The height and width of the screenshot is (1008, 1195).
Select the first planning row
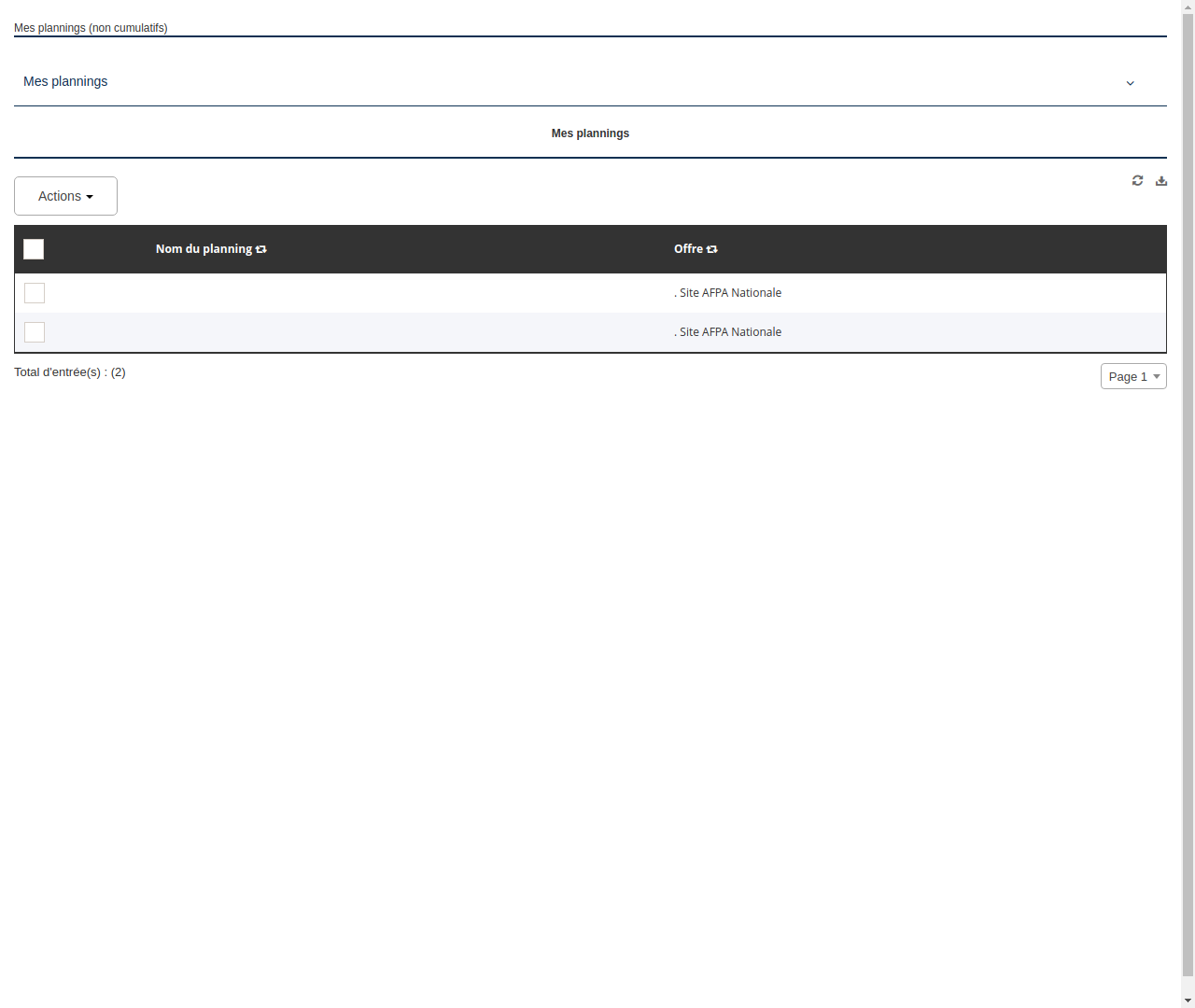pyautogui.click(x=373, y=292)
